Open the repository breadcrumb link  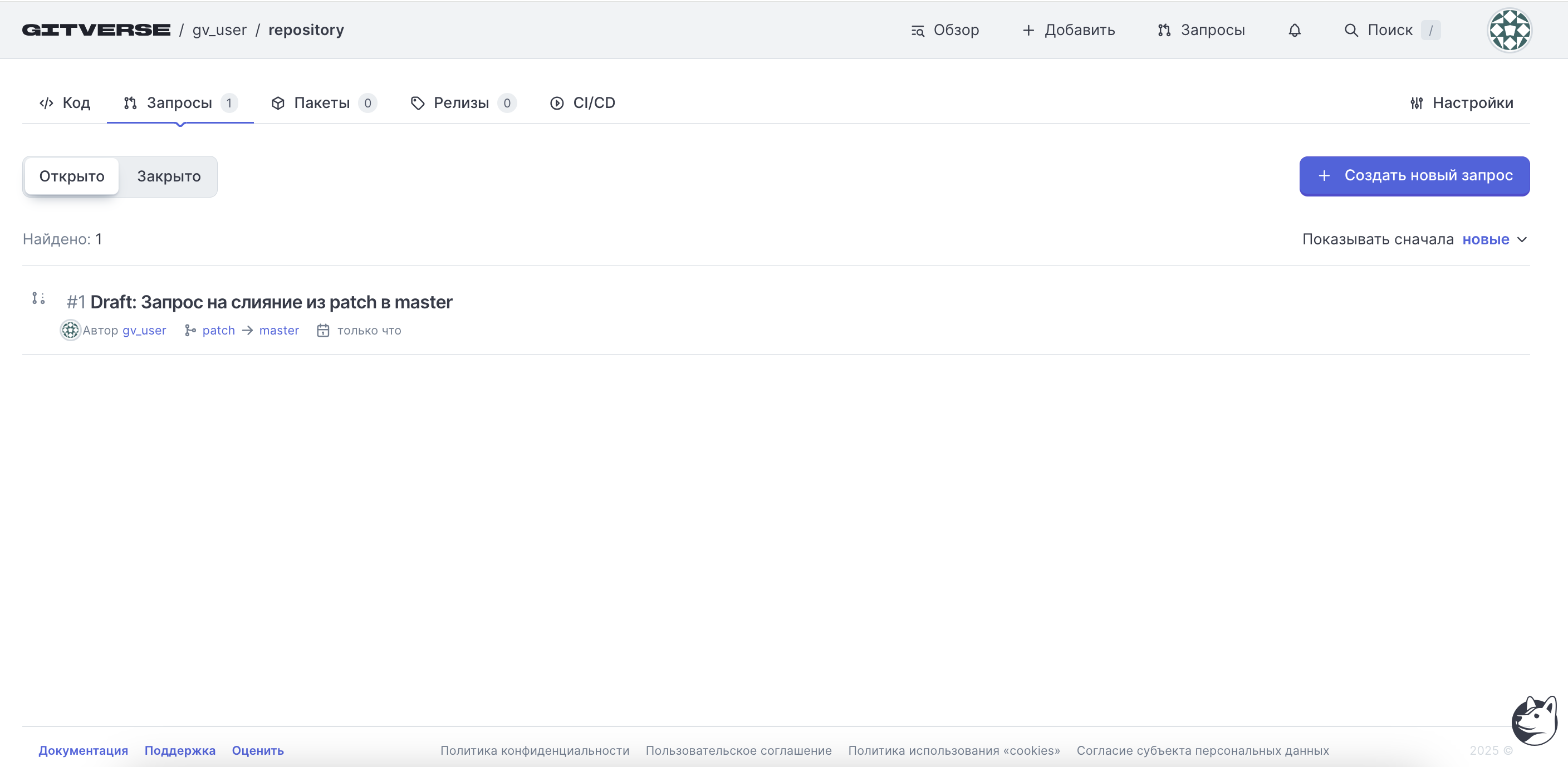(306, 30)
